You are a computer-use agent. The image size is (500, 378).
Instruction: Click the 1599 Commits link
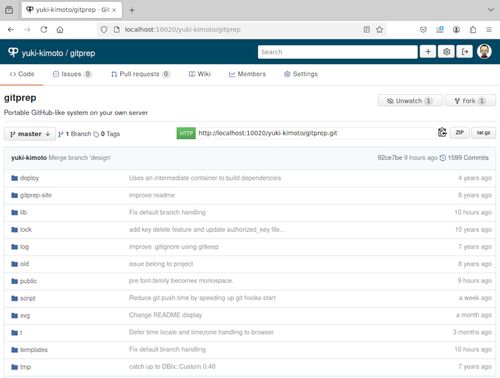click(468, 158)
